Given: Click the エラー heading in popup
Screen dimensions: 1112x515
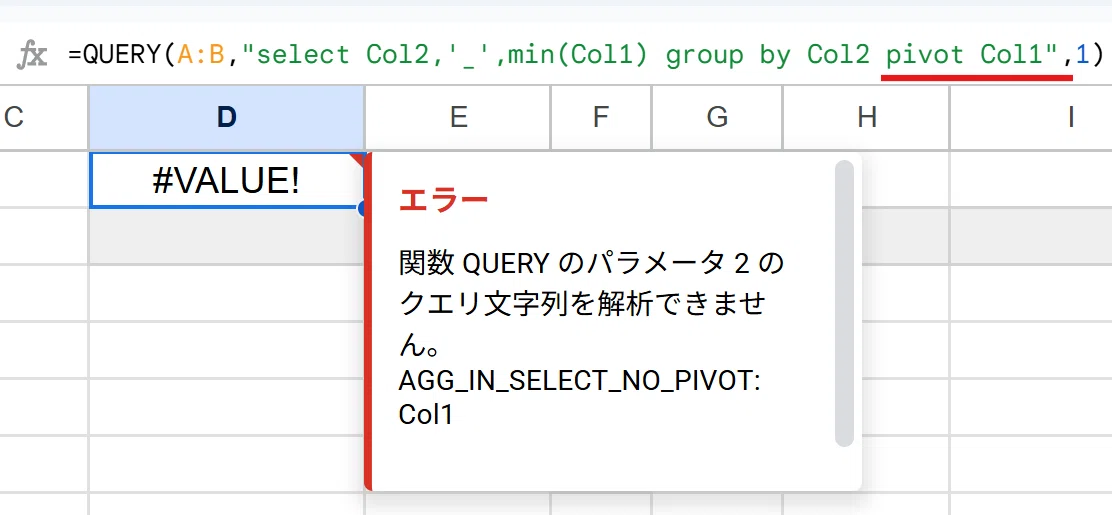Looking at the screenshot, I should (443, 201).
